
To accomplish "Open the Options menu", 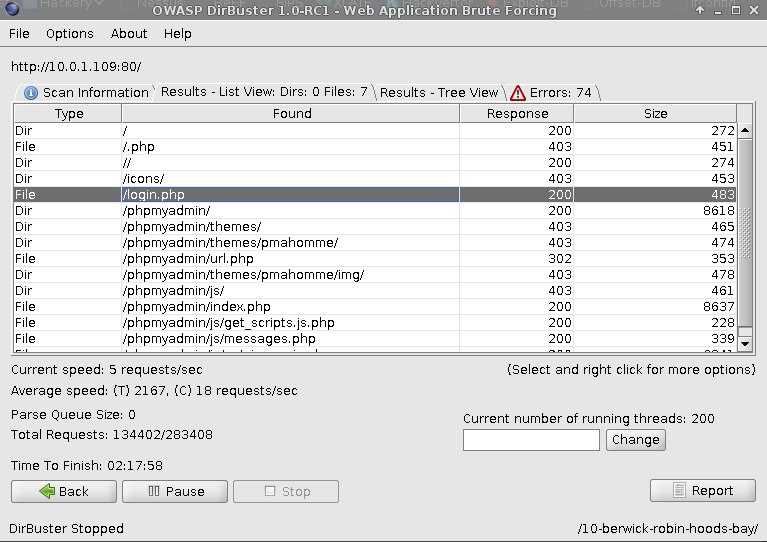I will pyautogui.click(x=69, y=33).
